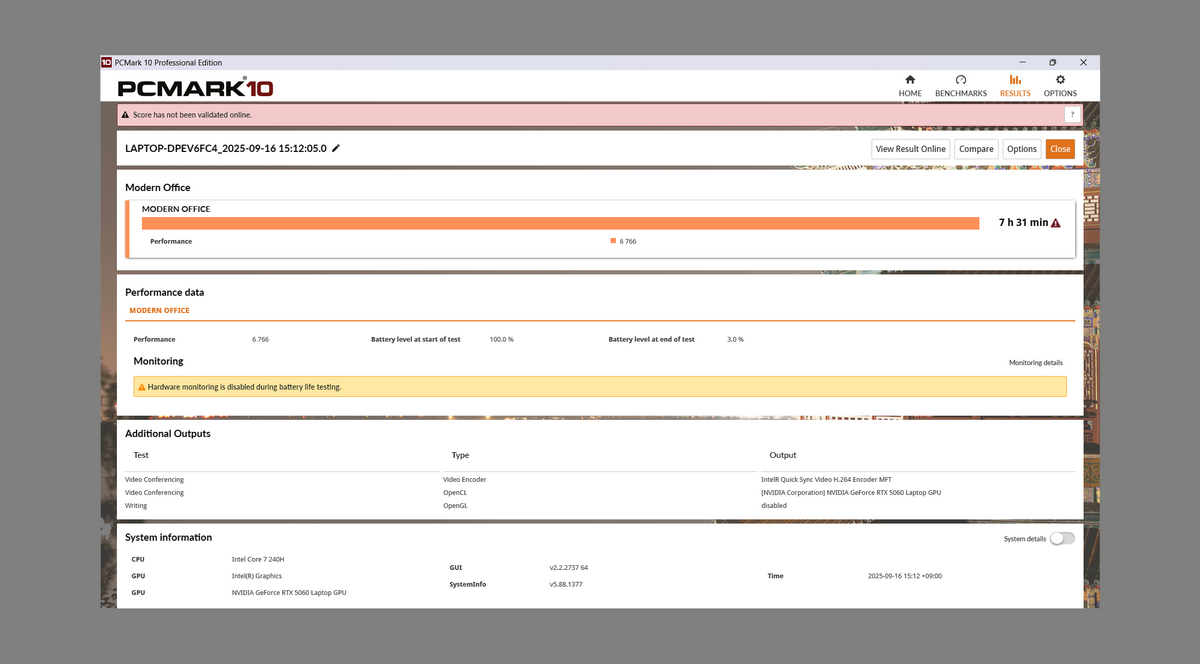
Task: Open the OPTIONS gear section
Action: pos(1060,85)
